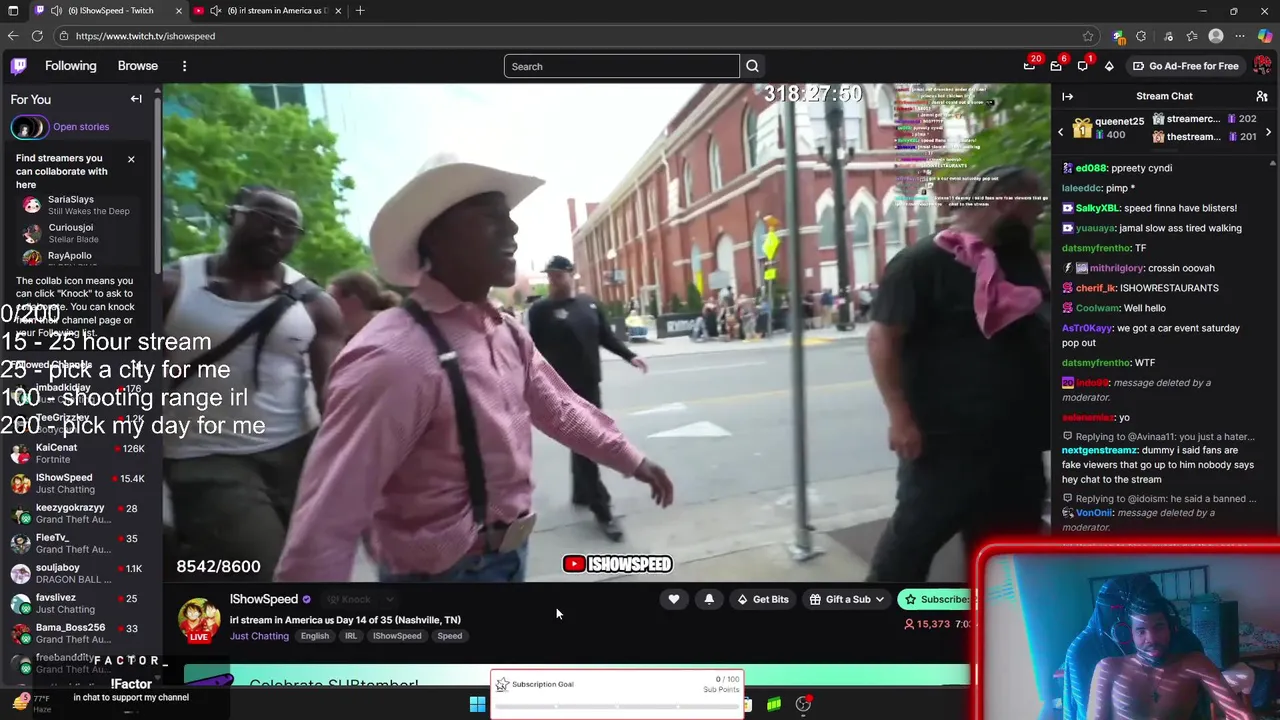Click the browser Back arrow
The width and height of the screenshot is (1280, 720).
pos(13,36)
